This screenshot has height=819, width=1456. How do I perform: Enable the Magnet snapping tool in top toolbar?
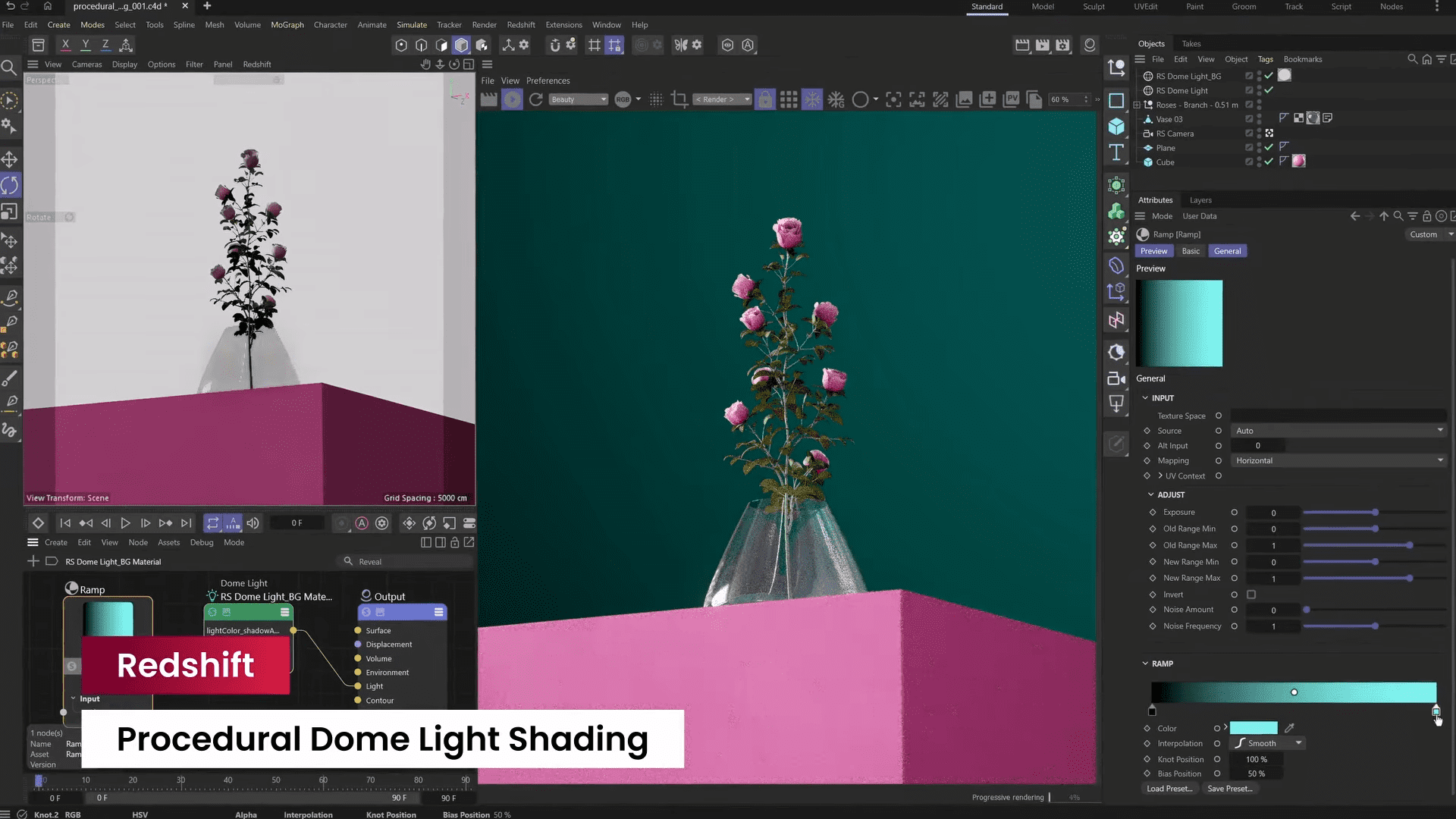[556, 45]
